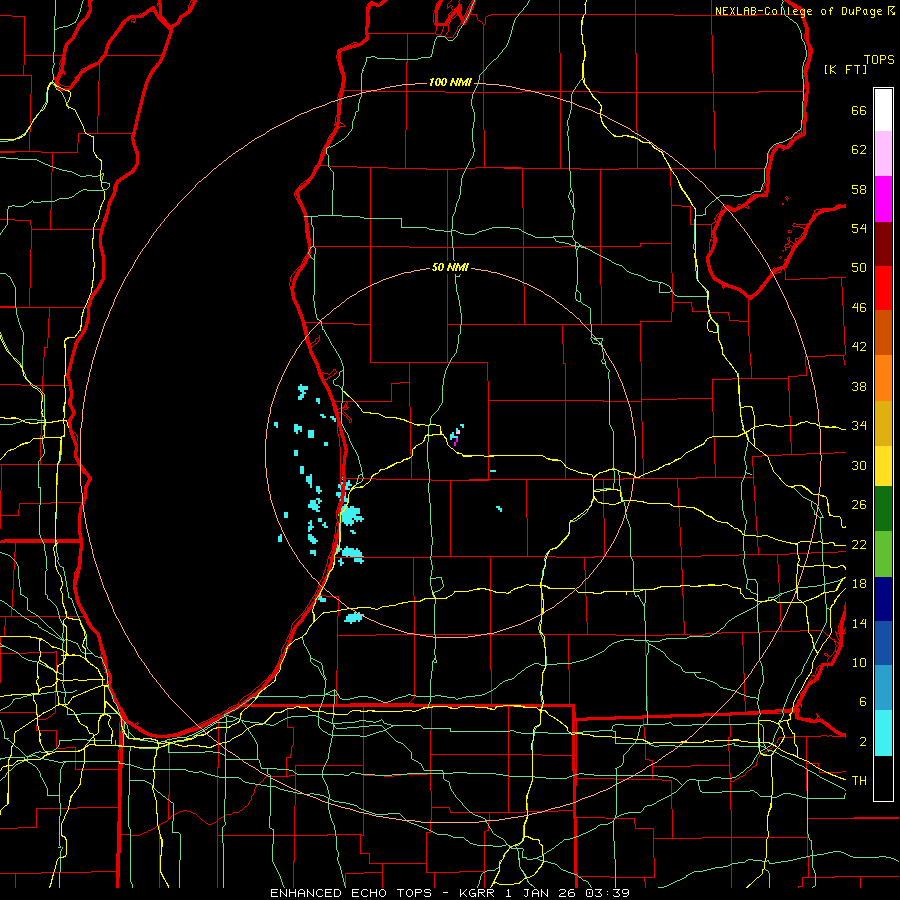Screen dimensions: 900x900
Task: Click the 62 legend value
Action: [x=859, y=150]
